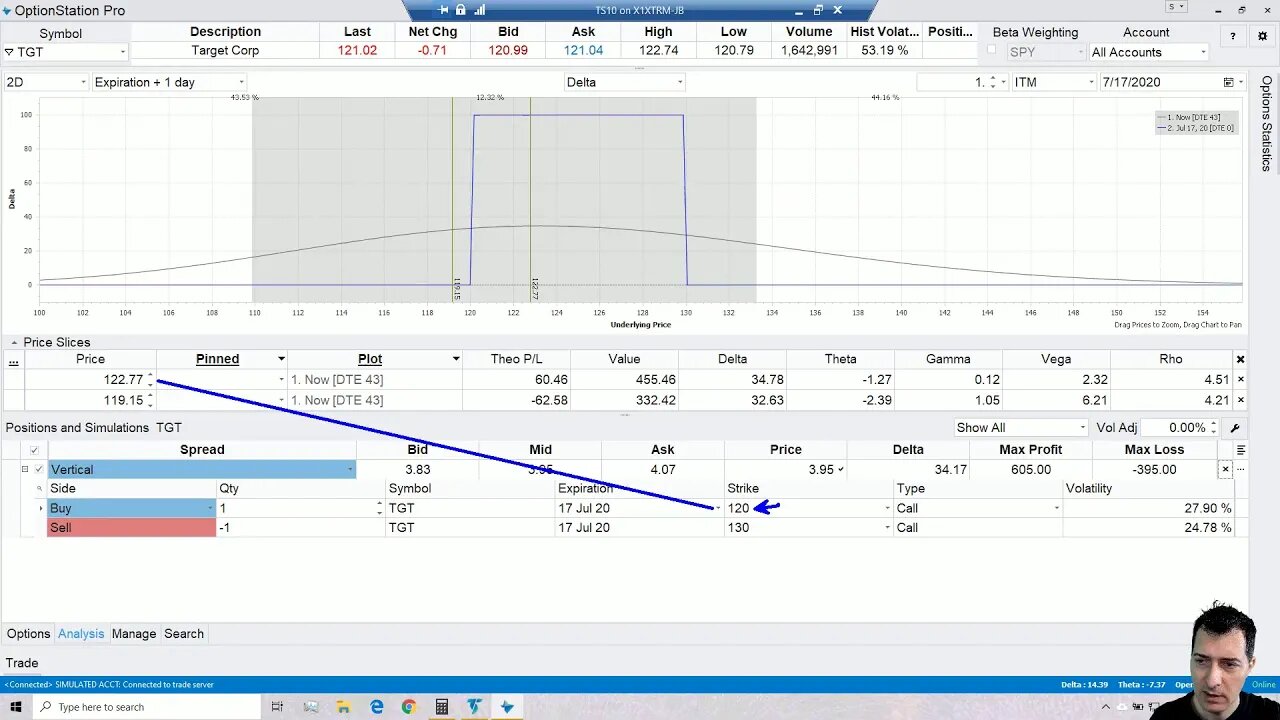
Task: Delete the 119.15 price slice row
Action: tap(1241, 400)
